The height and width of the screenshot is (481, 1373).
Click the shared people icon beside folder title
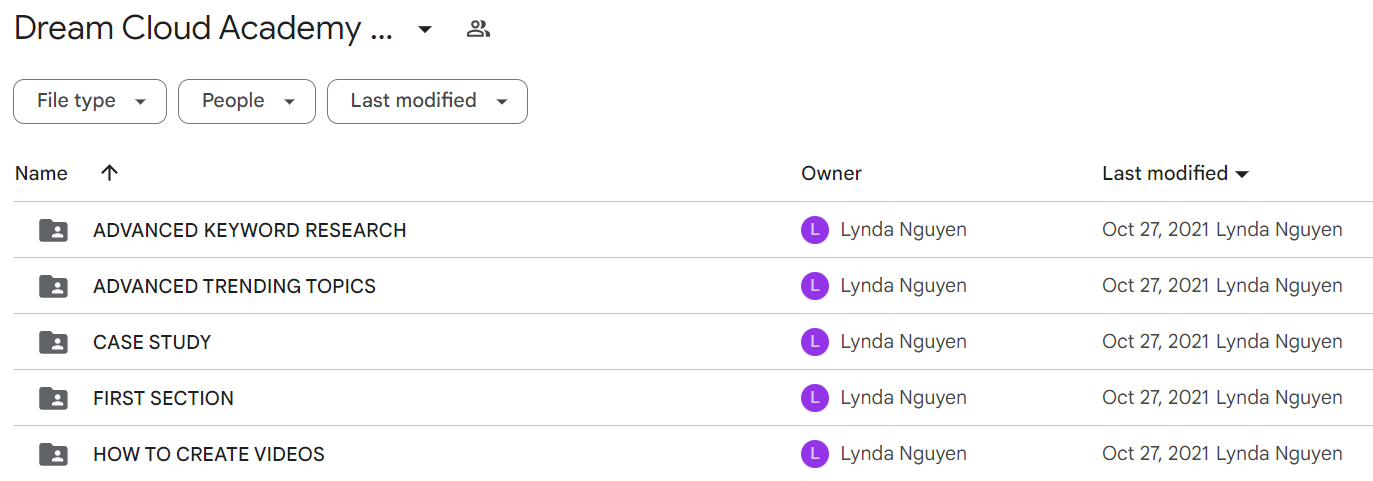(478, 29)
